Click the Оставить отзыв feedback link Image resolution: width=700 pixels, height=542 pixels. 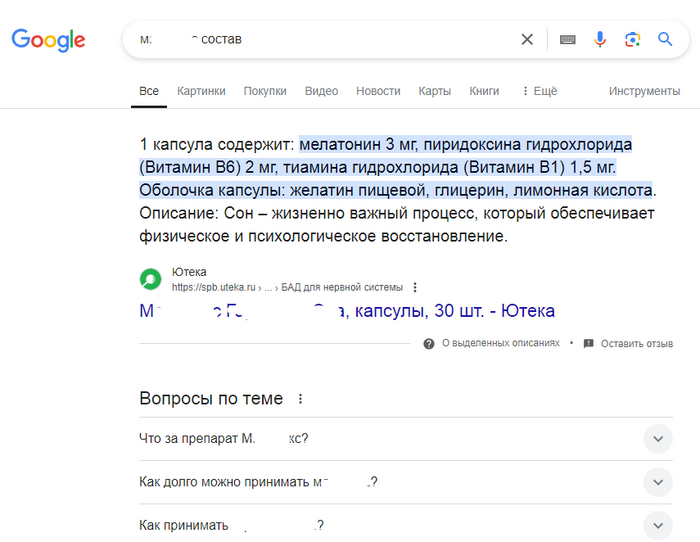click(x=628, y=343)
